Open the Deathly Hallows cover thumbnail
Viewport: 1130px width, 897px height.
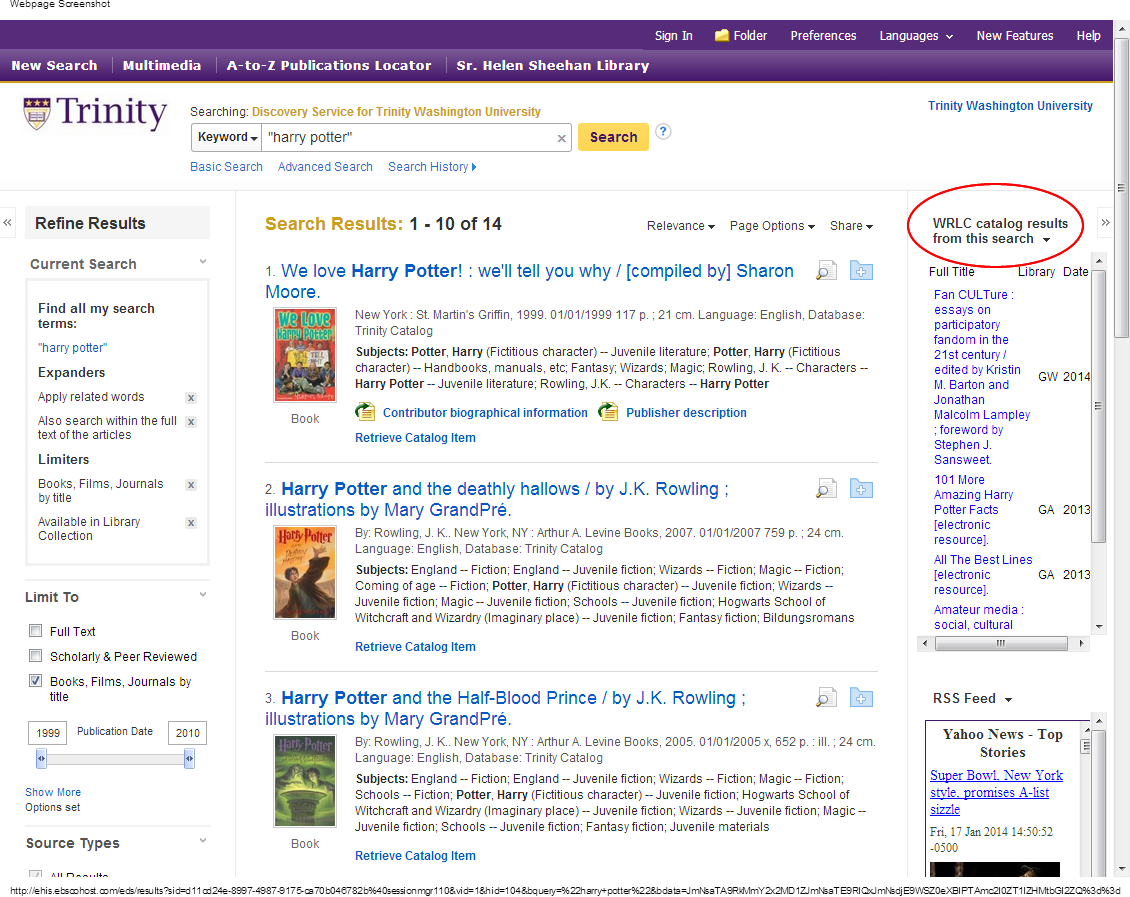click(x=305, y=572)
